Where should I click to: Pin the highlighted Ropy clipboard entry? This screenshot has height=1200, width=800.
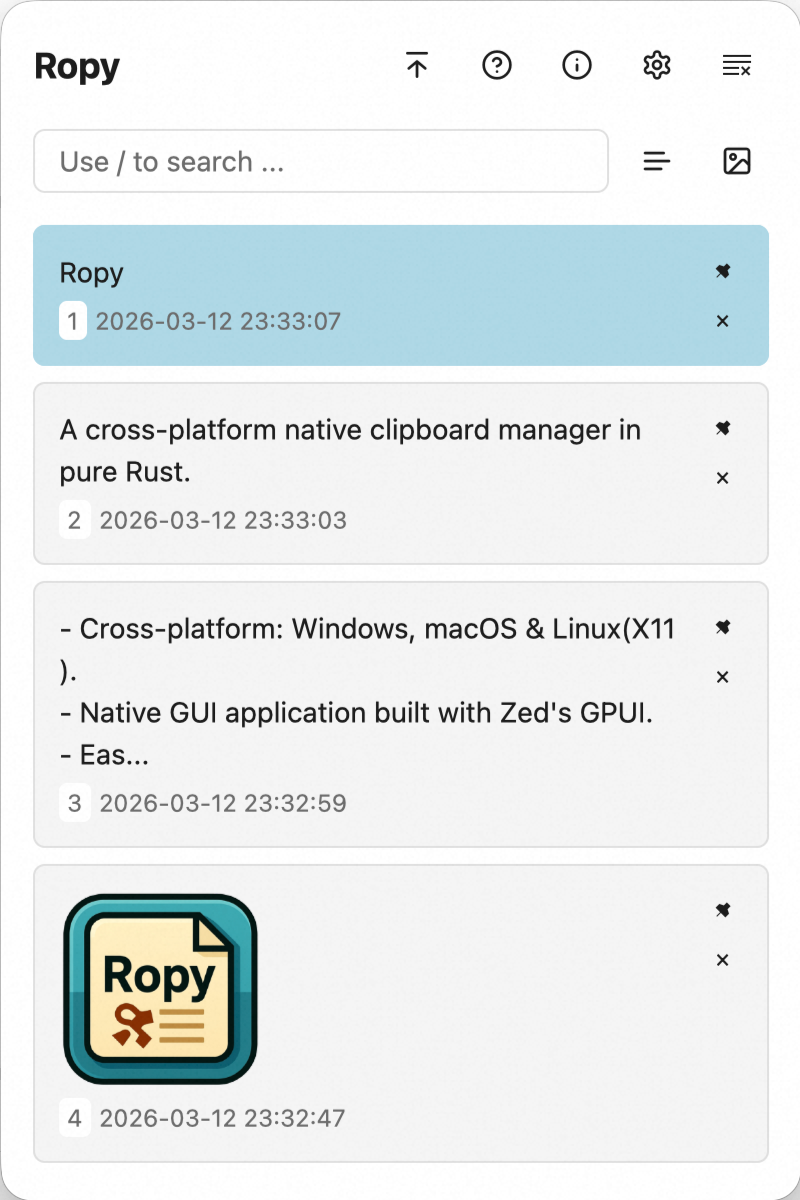click(722, 271)
